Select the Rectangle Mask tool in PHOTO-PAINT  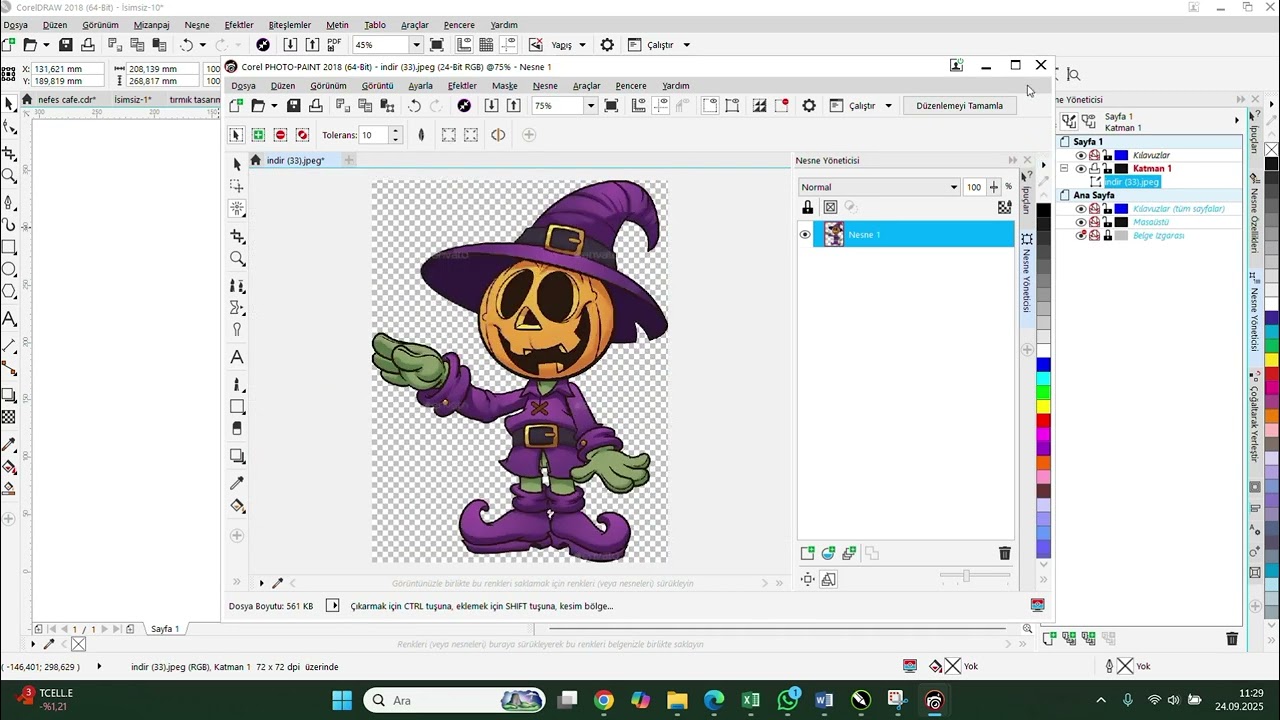[x=237, y=186]
